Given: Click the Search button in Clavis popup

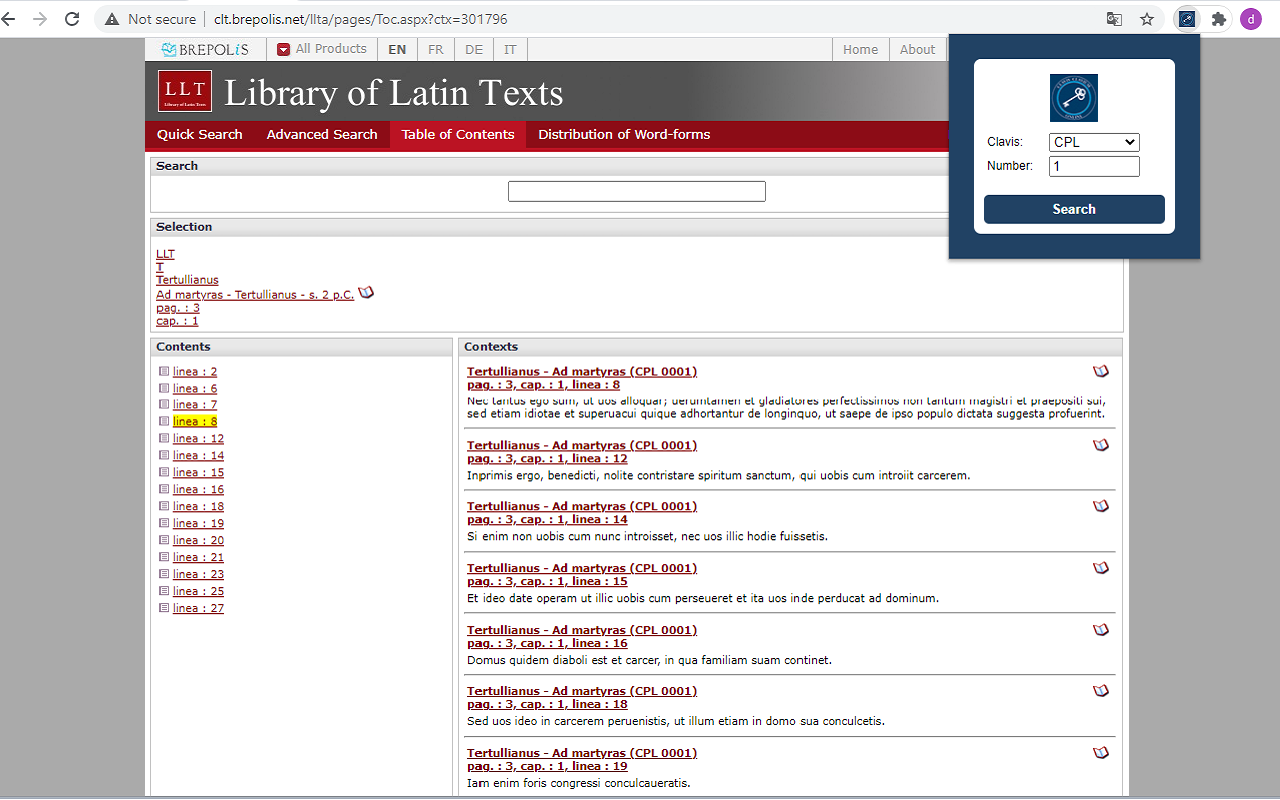Looking at the screenshot, I should pos(1074,209).
